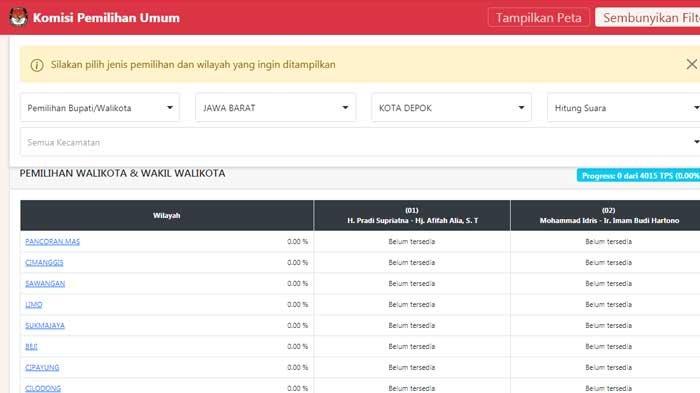Click the Sembunyikan Filter button
Screen dimensions: 700x393
[x=647, y=18]
